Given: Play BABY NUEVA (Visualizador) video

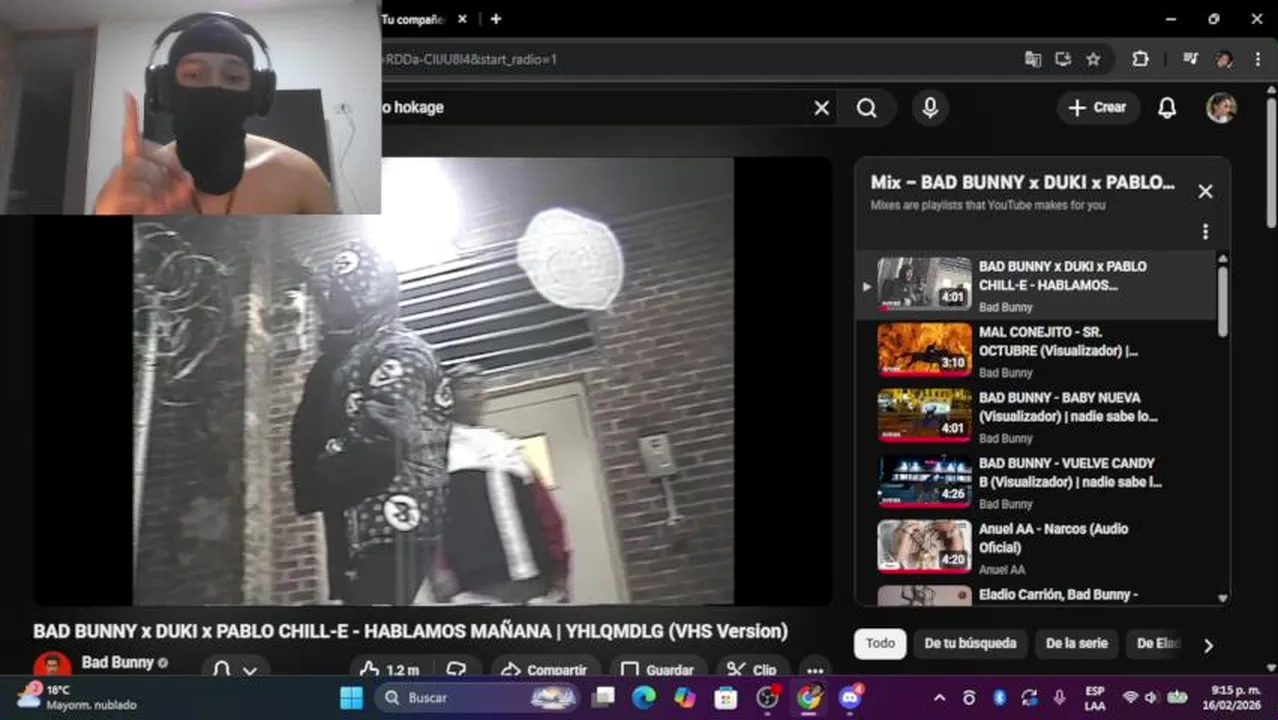Looking at the screenshot, I should pyautogui.click(x=924, y=416).
